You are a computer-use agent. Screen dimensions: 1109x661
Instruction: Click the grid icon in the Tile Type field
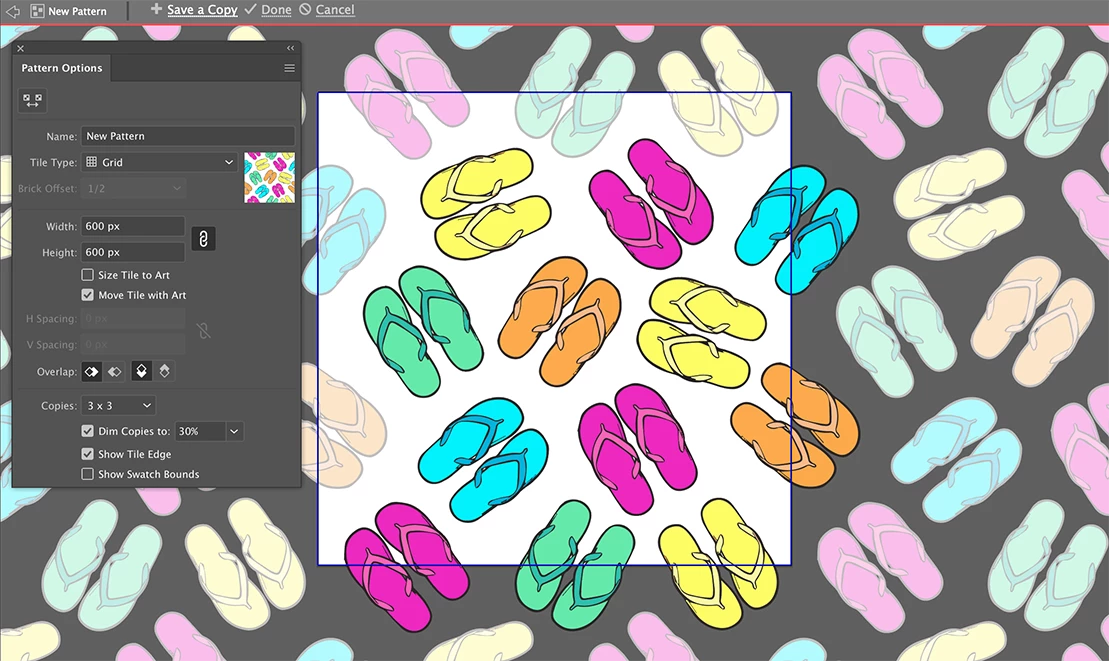92,162
